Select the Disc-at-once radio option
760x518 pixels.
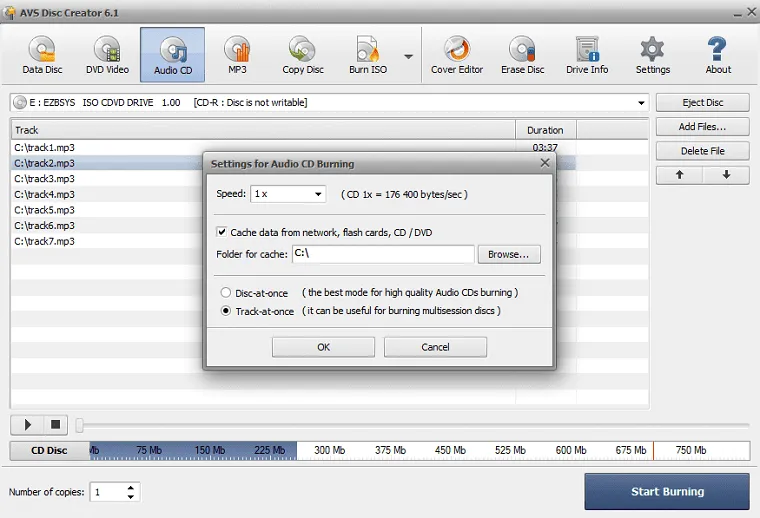(225, 293)
